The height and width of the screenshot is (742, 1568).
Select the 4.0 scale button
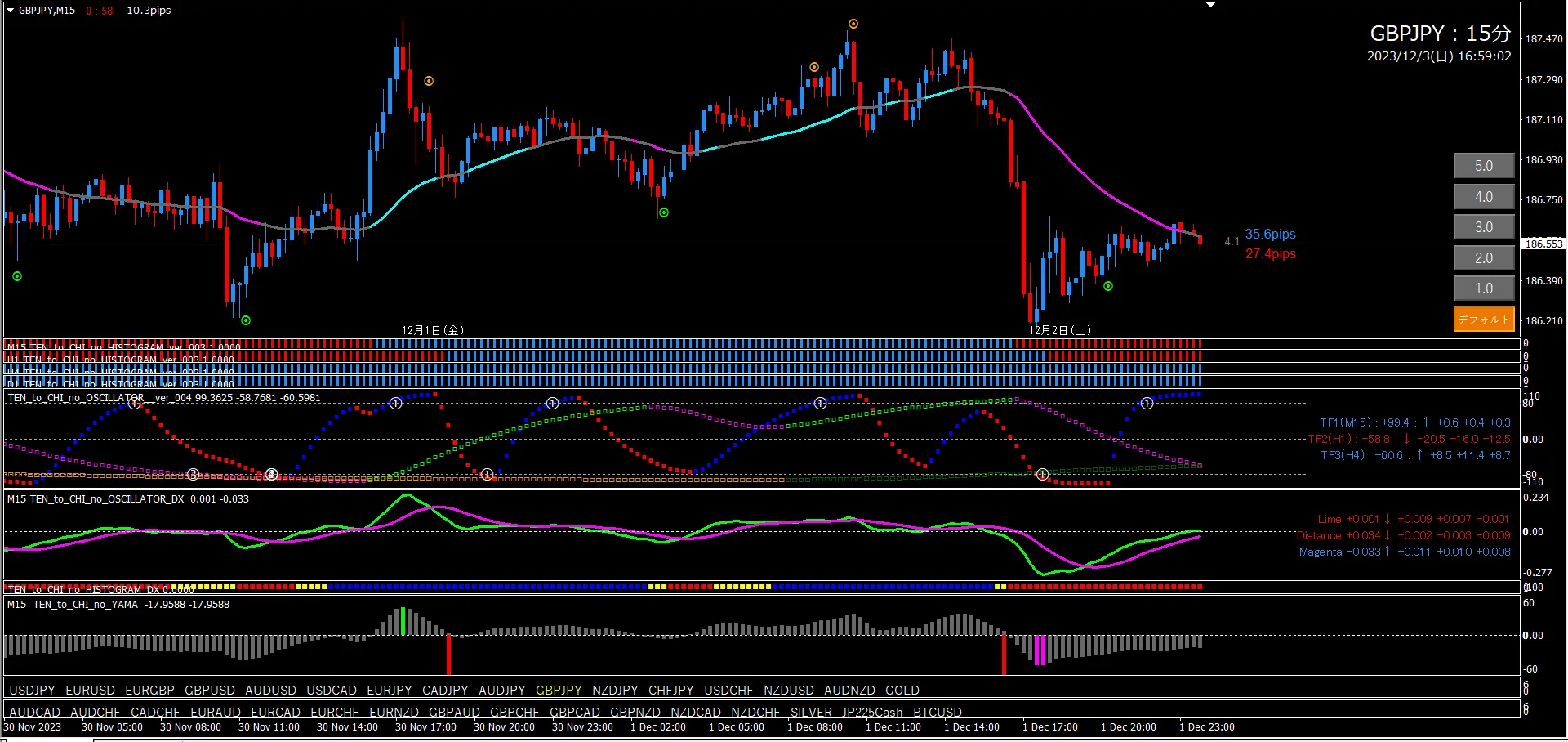pos(1484,197)
